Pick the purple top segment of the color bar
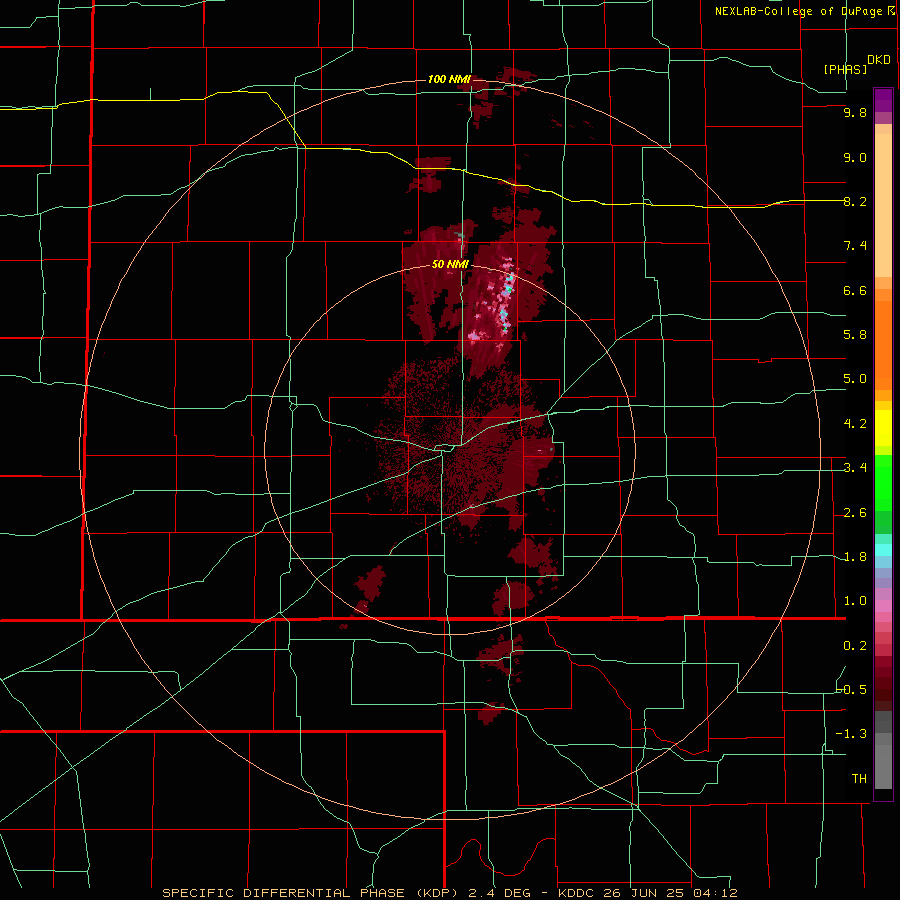This screenshot has height=900, width=900. point(883,100)
